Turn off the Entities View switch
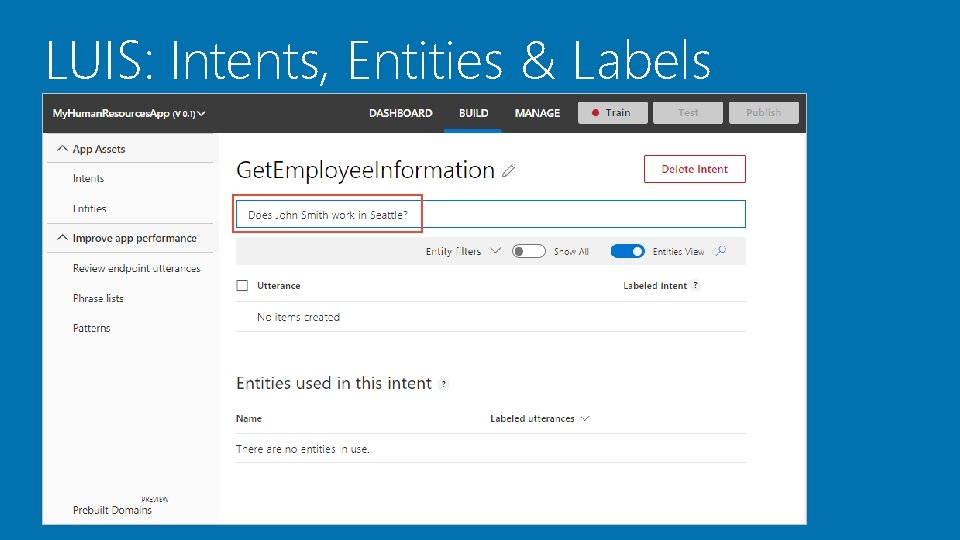960x540 pixels. tap(628, 251)
